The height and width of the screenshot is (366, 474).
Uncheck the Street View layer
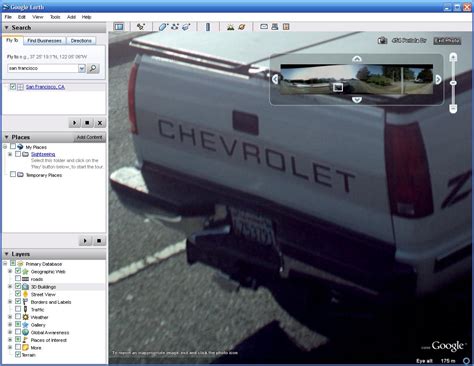pos(18,294)
